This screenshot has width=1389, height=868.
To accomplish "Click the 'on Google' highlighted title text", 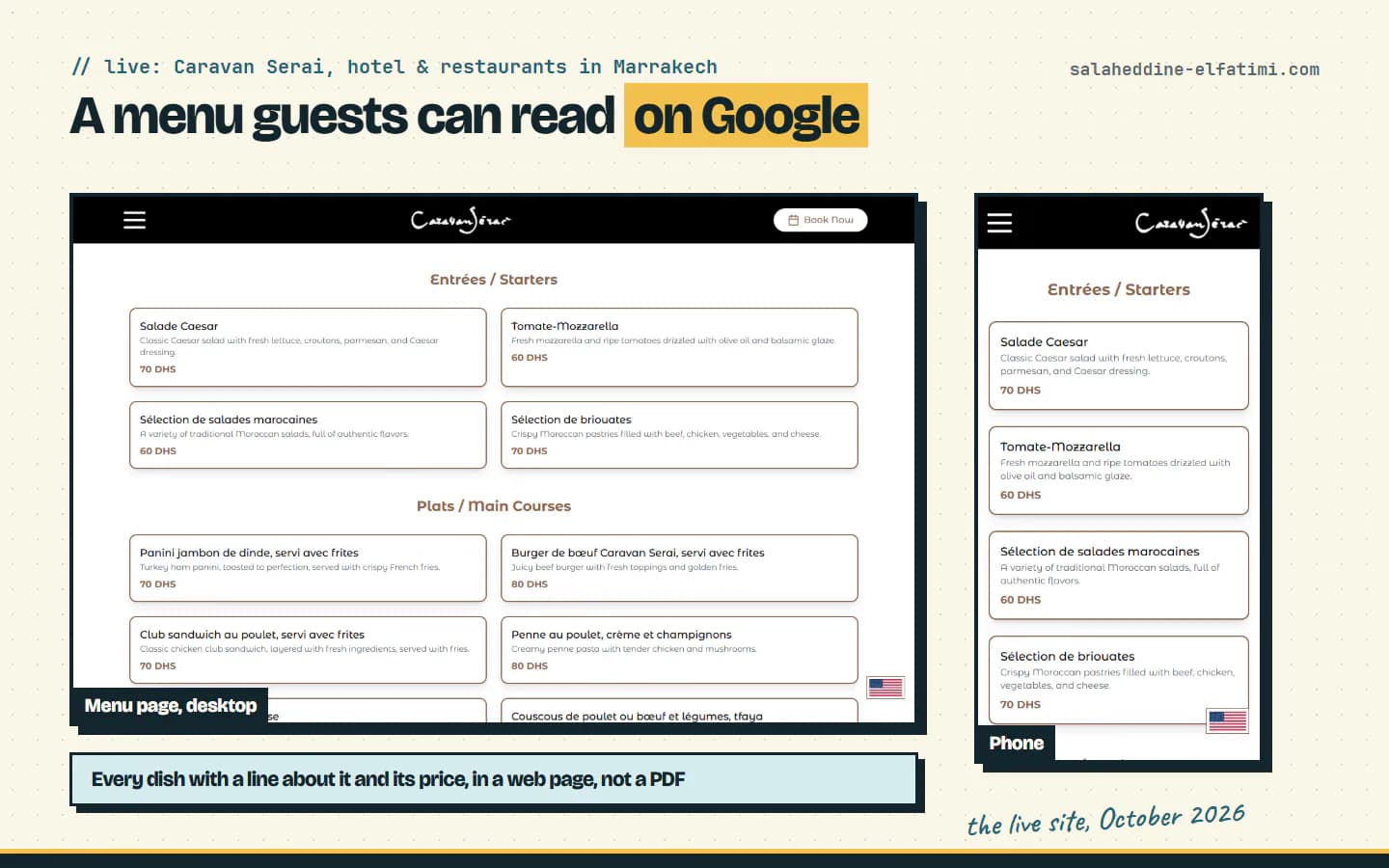I will click(746, 116).
